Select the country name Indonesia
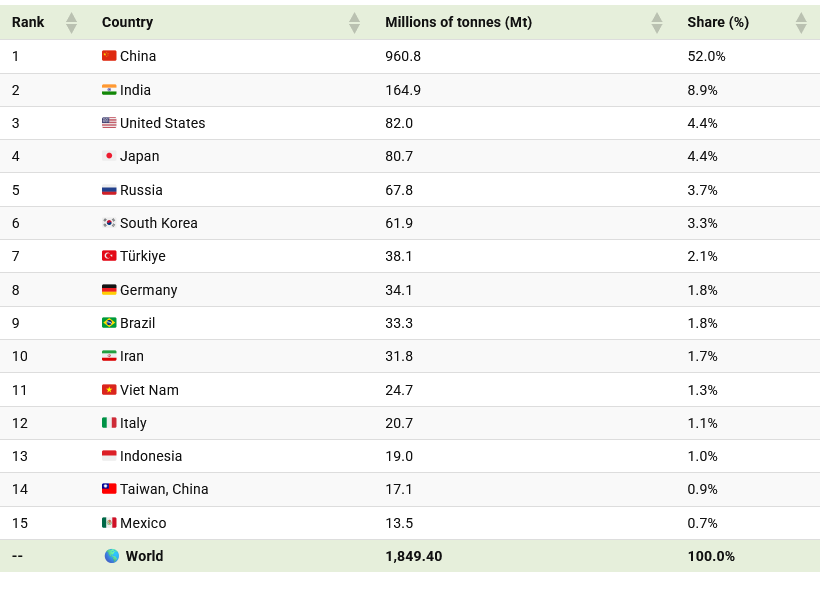Viewport: 820px width, 597px height. point(151,455)
